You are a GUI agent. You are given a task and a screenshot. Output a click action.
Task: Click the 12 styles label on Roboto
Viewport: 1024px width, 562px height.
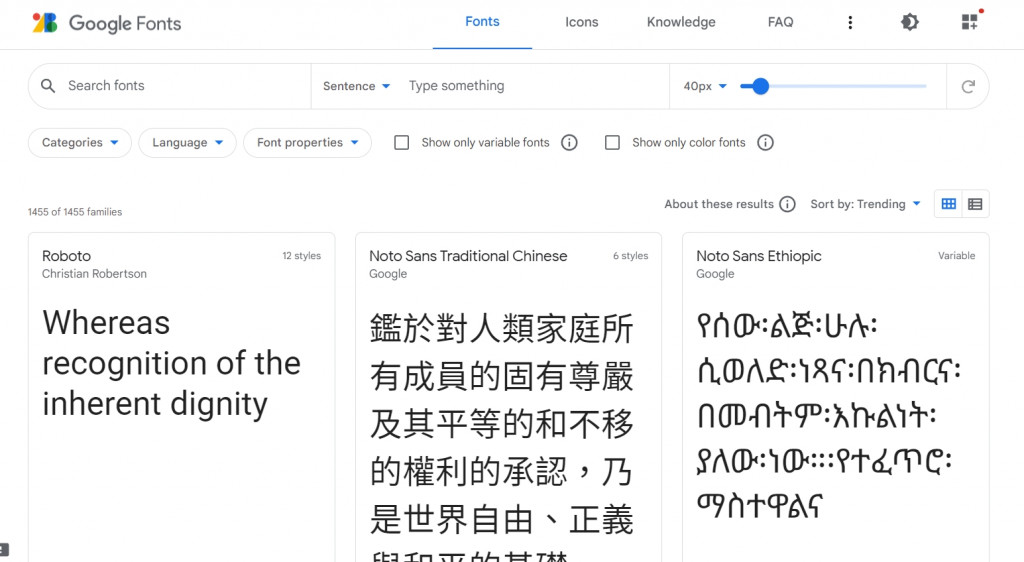[302, 256]
